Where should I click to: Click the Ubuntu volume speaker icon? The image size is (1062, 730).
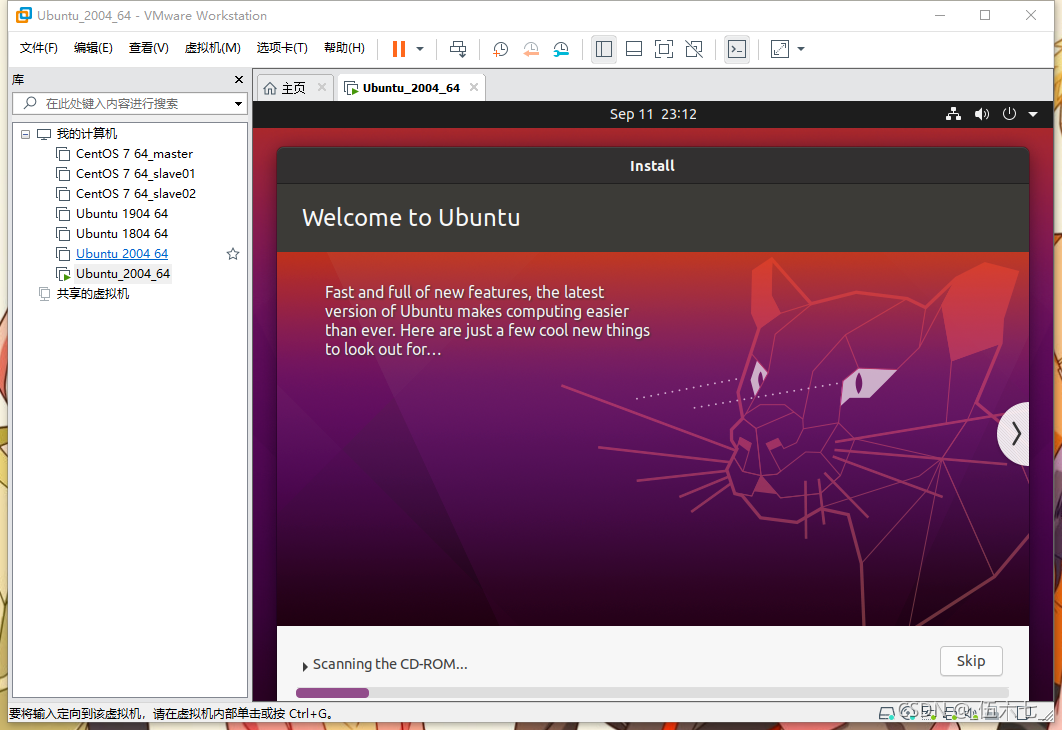coord(981,114)
